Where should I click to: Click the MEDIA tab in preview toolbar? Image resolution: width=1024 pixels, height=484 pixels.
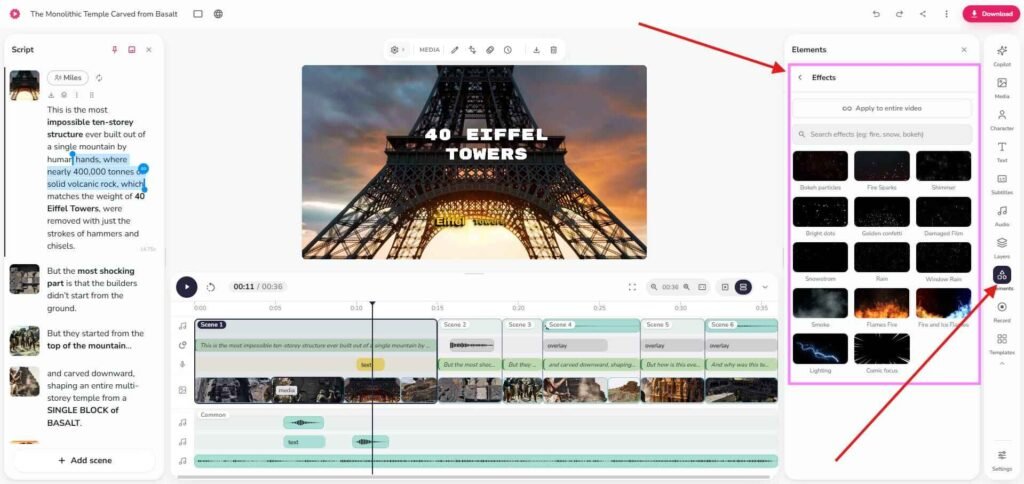pyautogui.click(x=429, y=50)
